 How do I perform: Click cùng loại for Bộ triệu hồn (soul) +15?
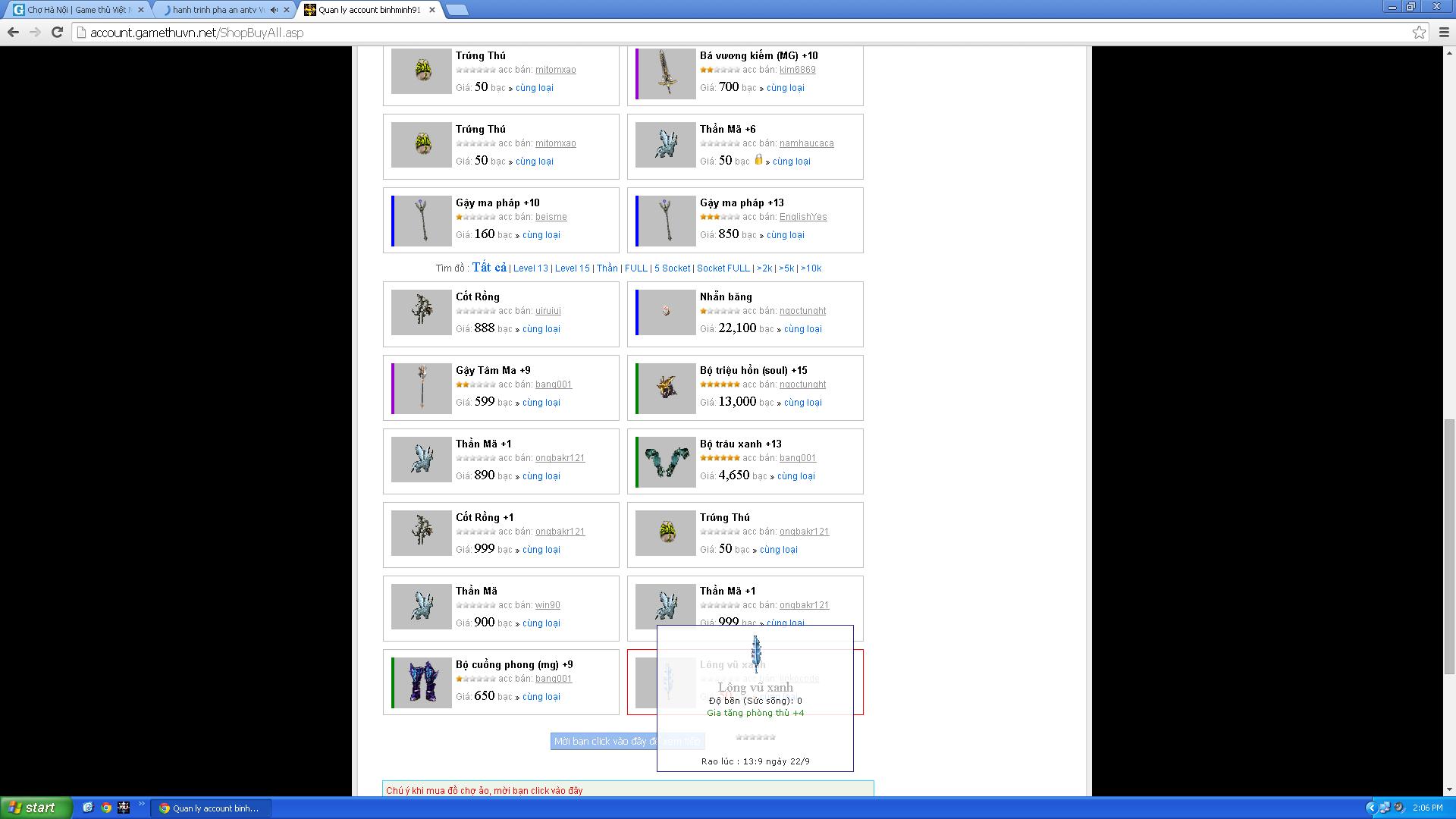803,403
